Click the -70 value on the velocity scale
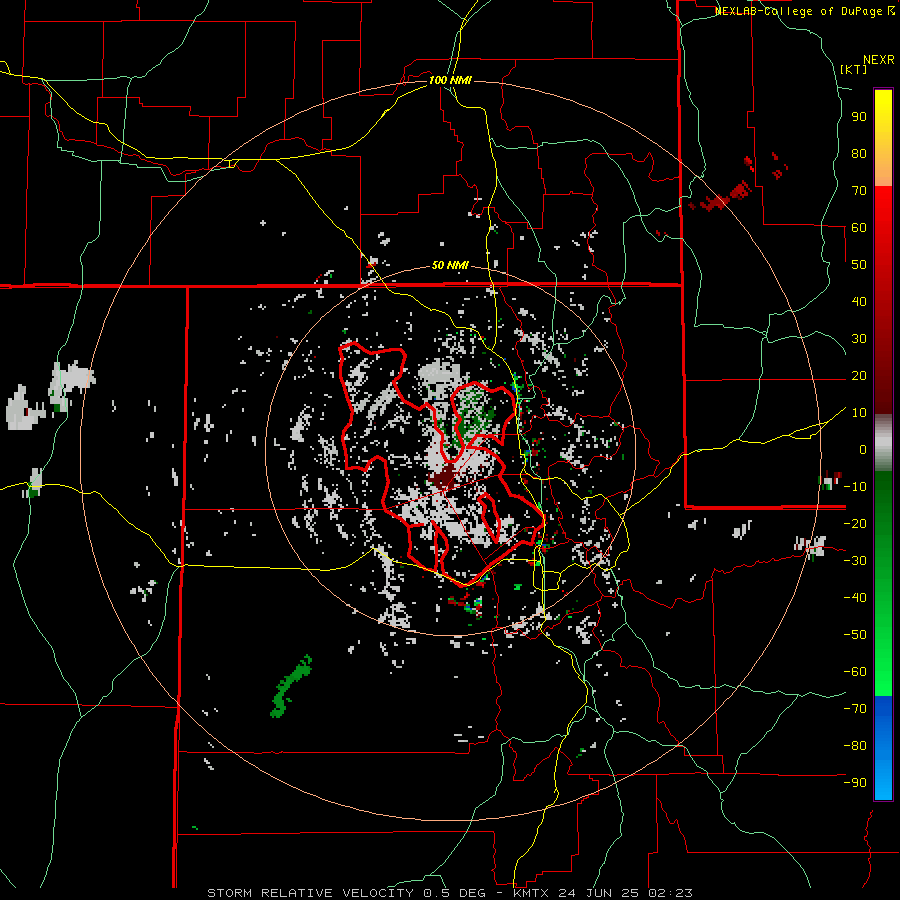Screen dimensions: 900x900 pos(855,708)
